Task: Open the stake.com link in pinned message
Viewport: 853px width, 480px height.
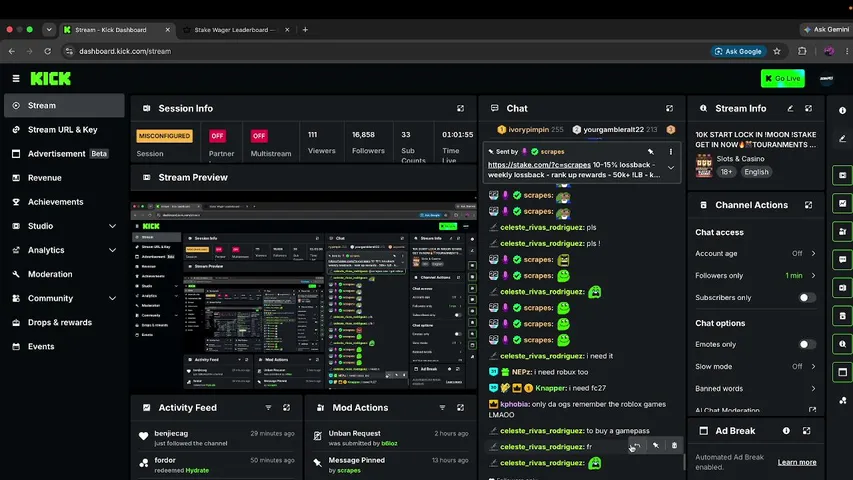Action: pos(539,164)
